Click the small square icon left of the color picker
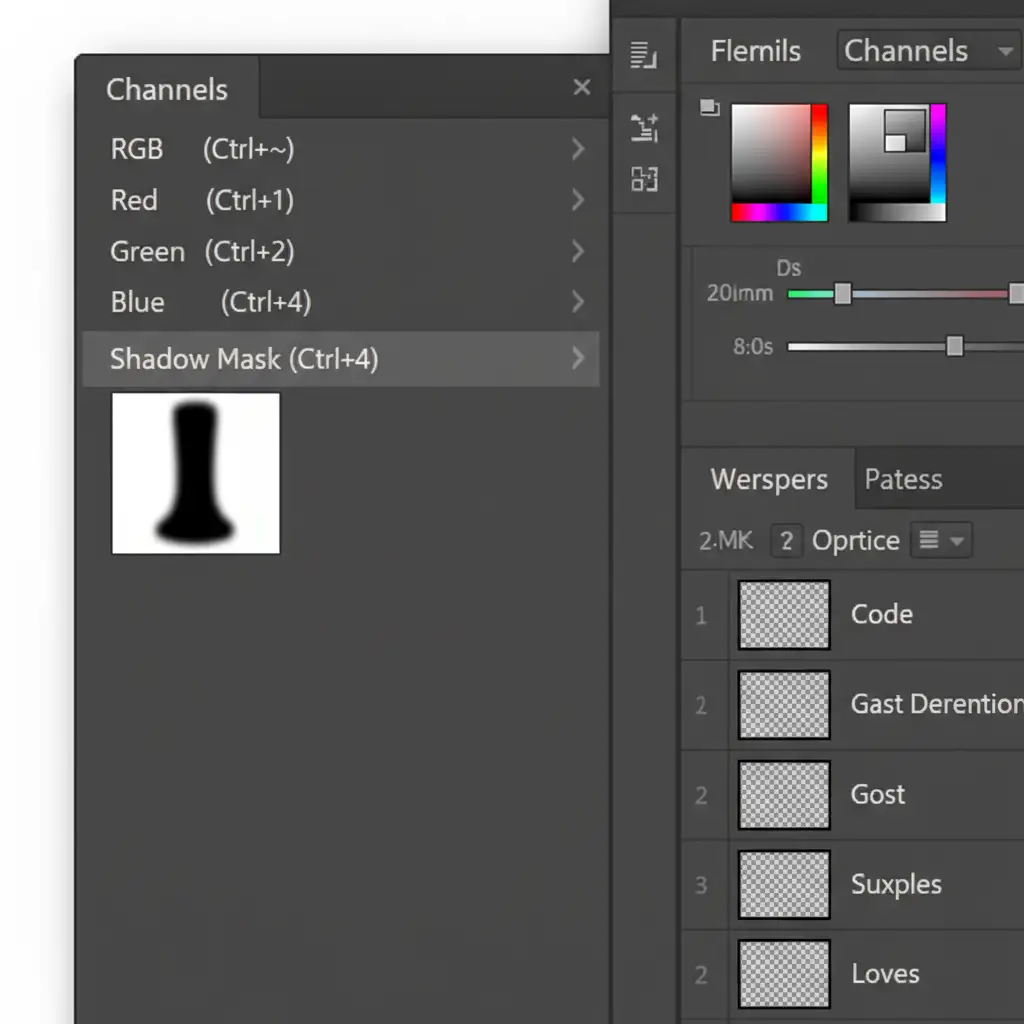Screen dimensions: 1024x1024 [709, 108]
